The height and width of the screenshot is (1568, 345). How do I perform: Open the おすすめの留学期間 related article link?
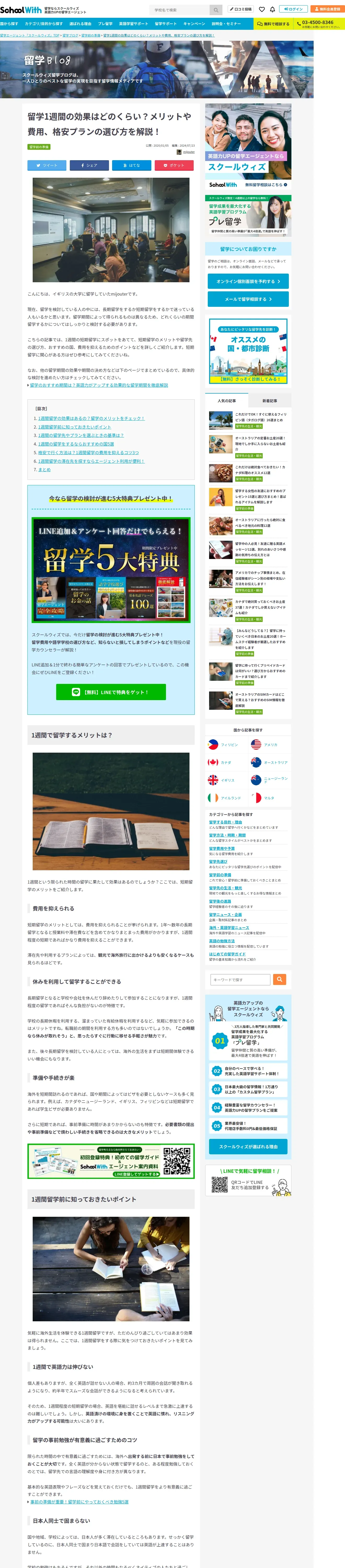click(x=99, y=385)
